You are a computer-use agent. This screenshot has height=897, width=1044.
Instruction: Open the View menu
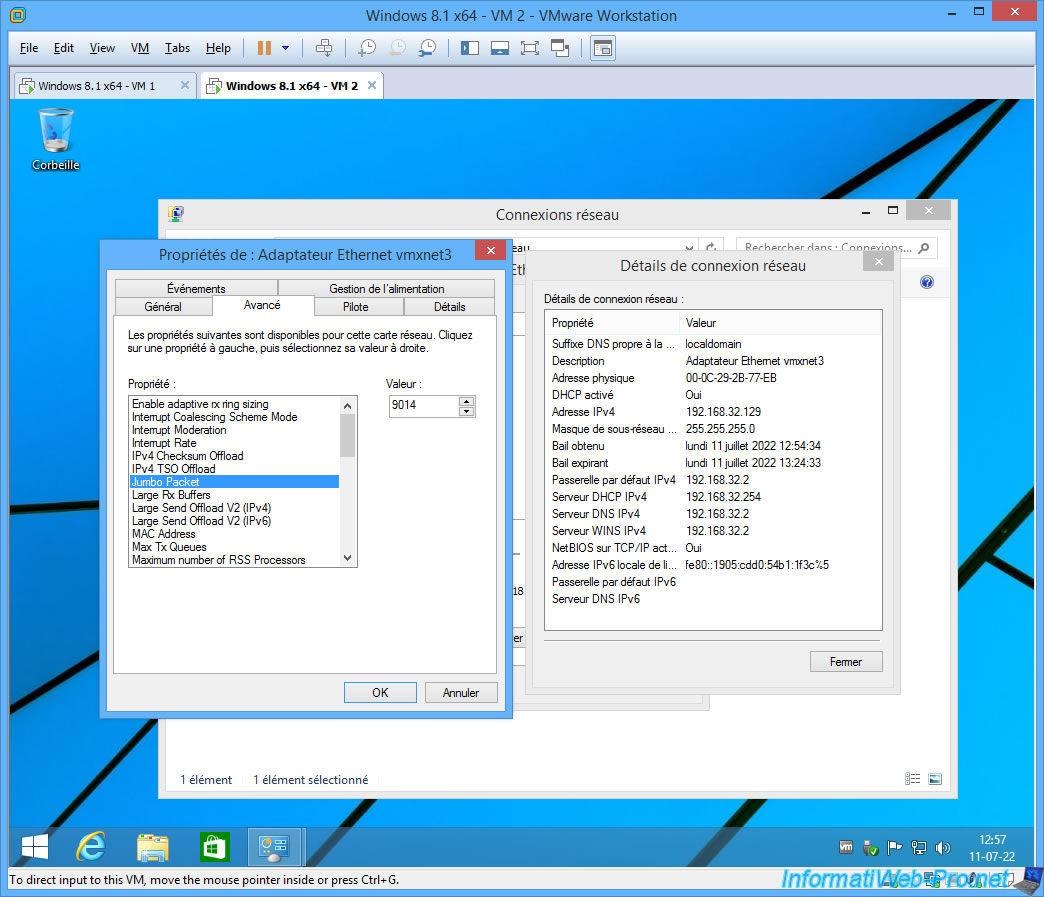tap(102, 48)
